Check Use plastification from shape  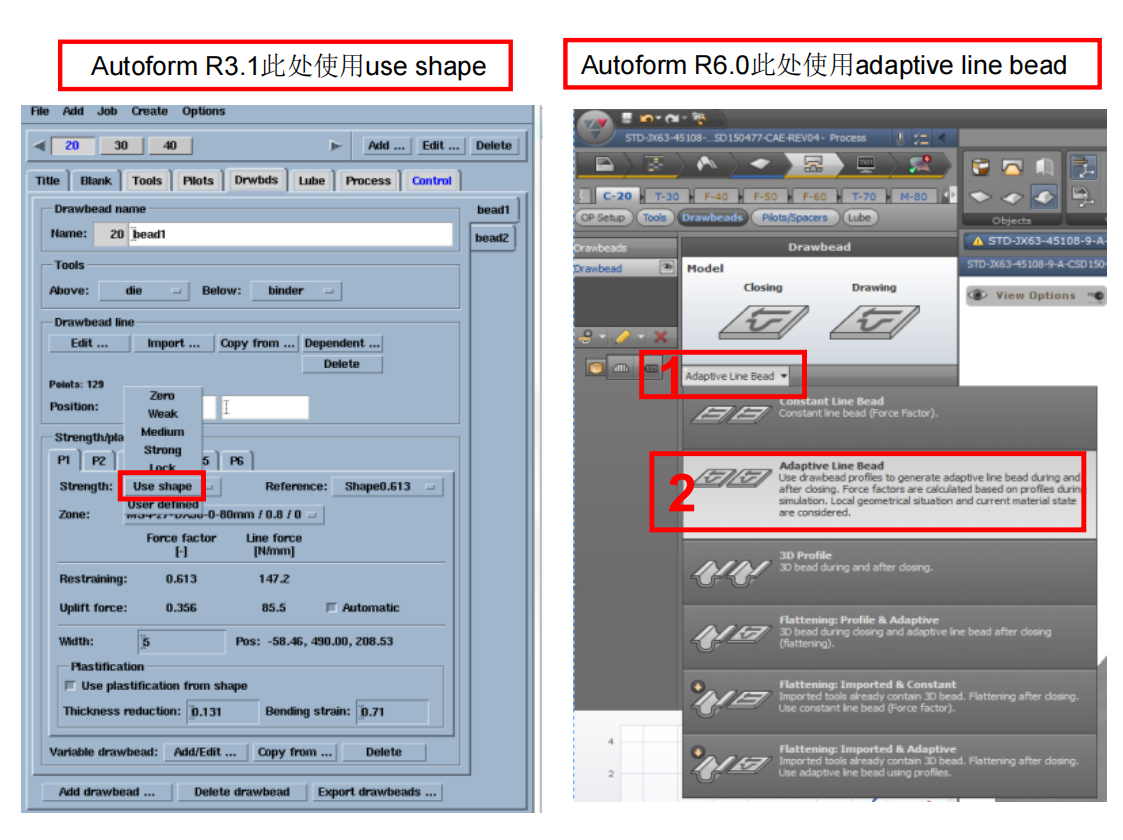pyautogui.click(x=70, y=686)
